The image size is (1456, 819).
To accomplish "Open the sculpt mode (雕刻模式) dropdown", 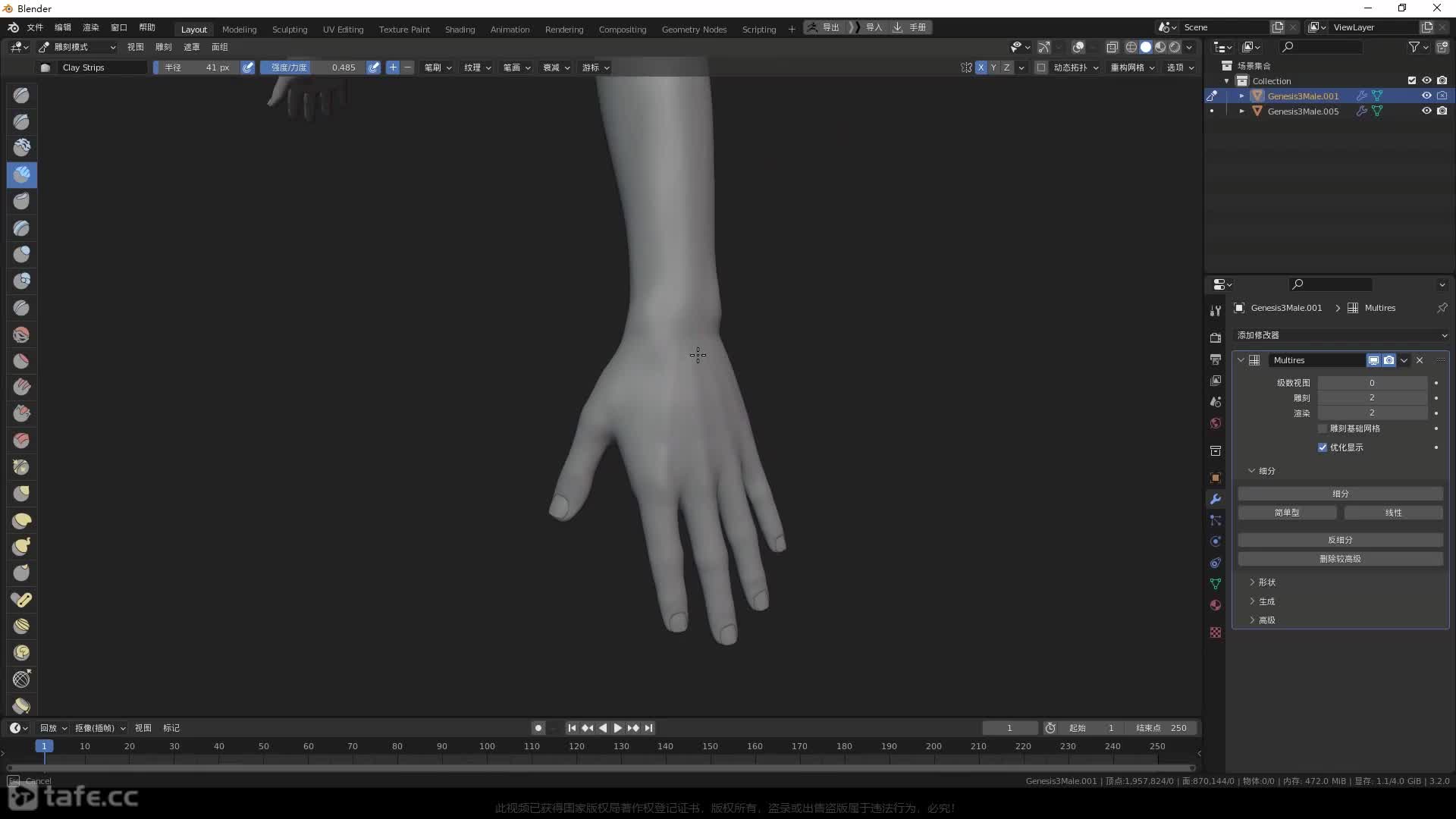I will [77, 47].
